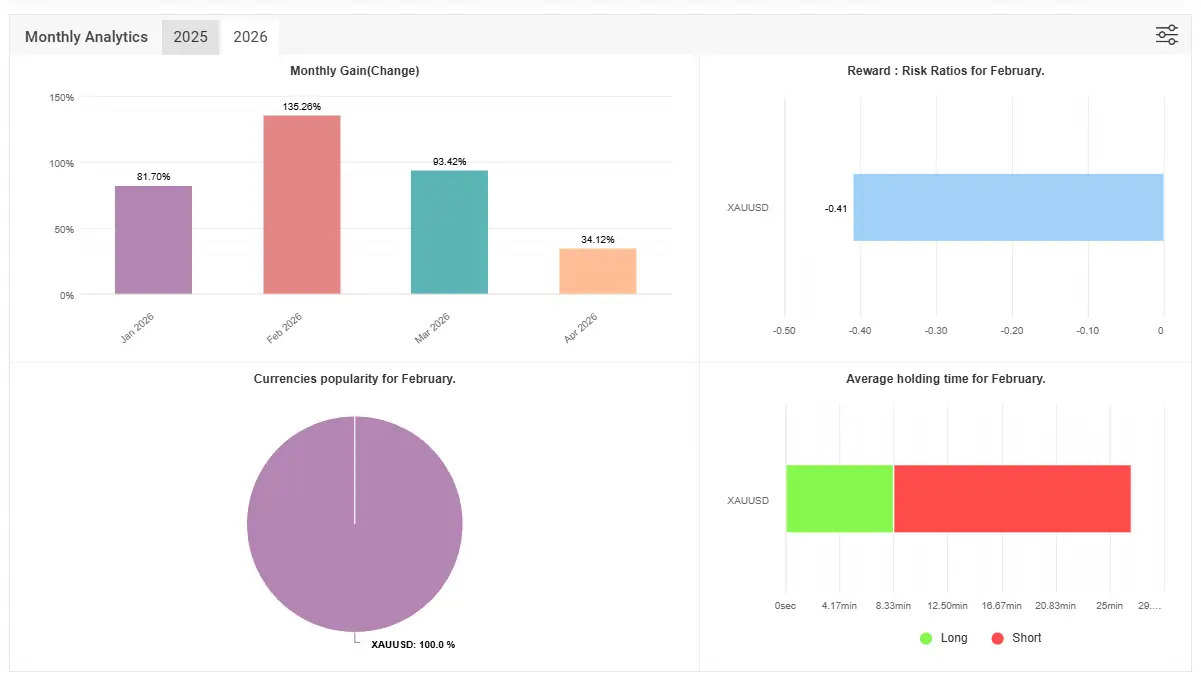Image resolution: width=1201 pixels, height=678 pixels.
Task: Click the green Long legend circle
Action: 926,638
